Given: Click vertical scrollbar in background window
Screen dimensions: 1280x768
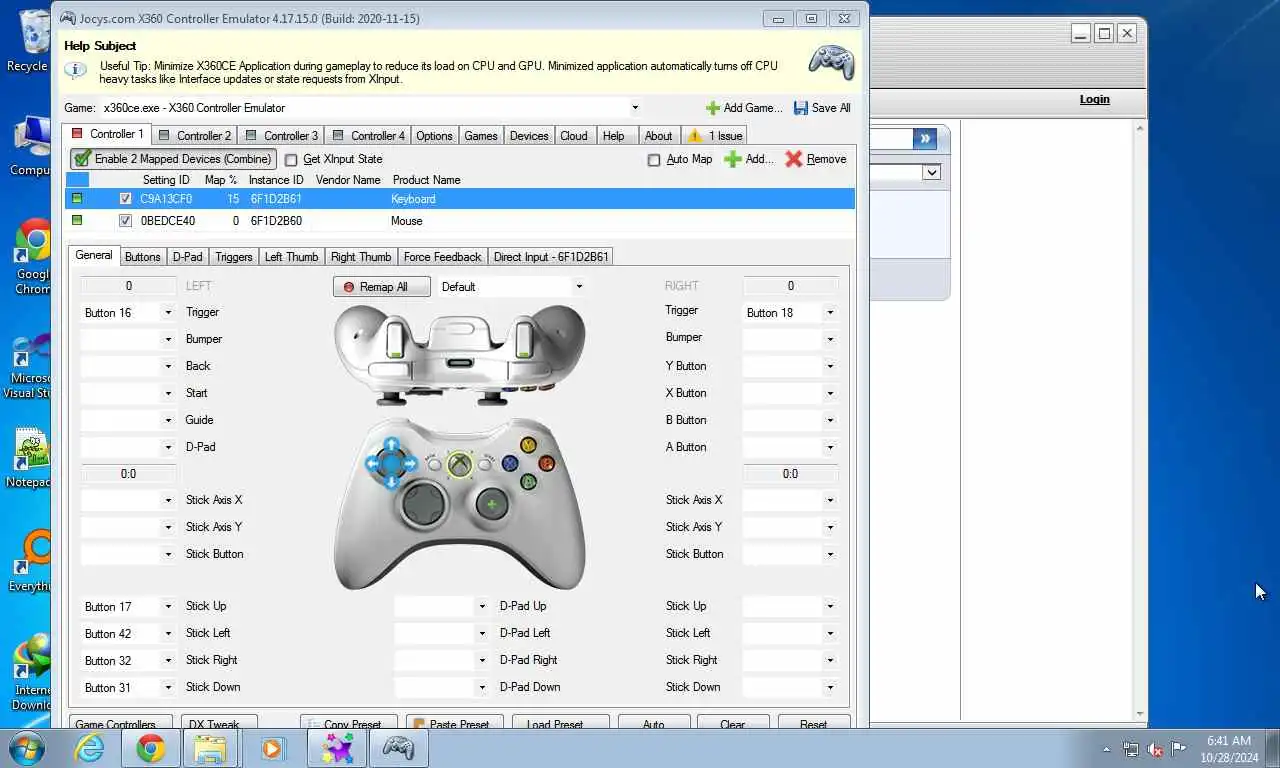Looking at the screenshot, I should tap(1140, 420).
